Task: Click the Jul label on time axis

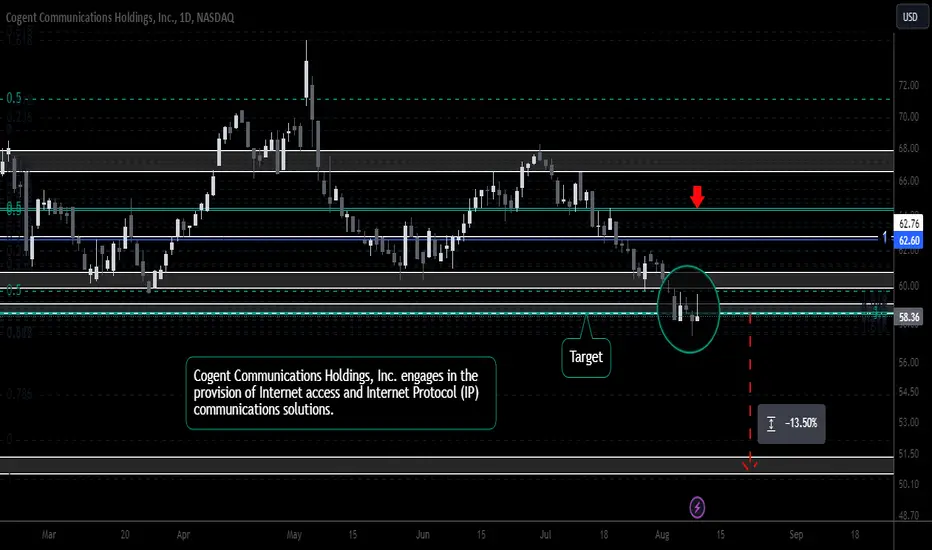Action: [545, 535]
